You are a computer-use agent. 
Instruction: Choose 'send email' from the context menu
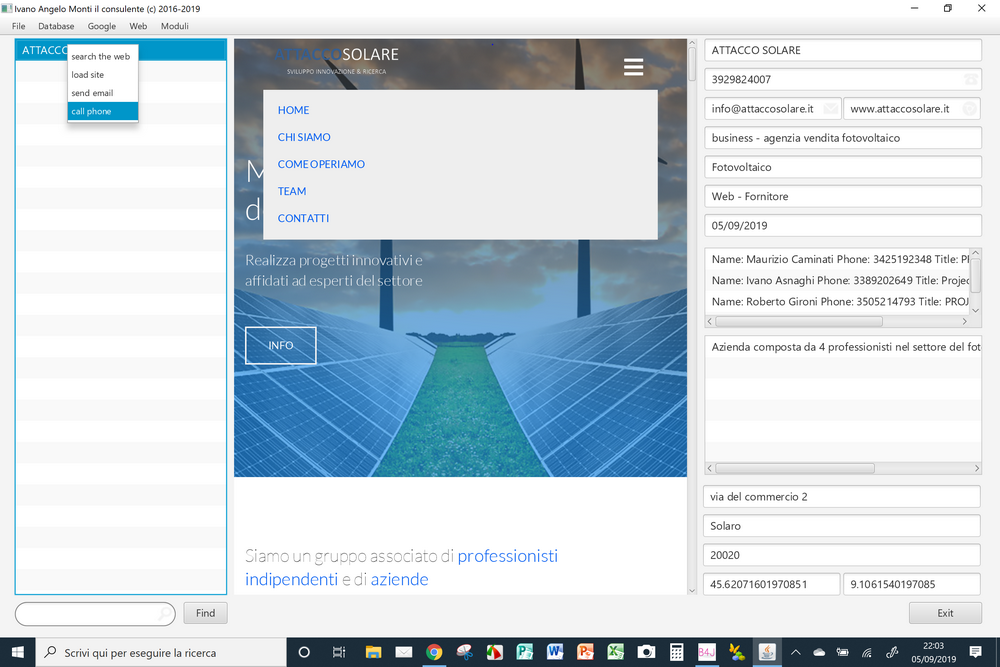point(103,93)
